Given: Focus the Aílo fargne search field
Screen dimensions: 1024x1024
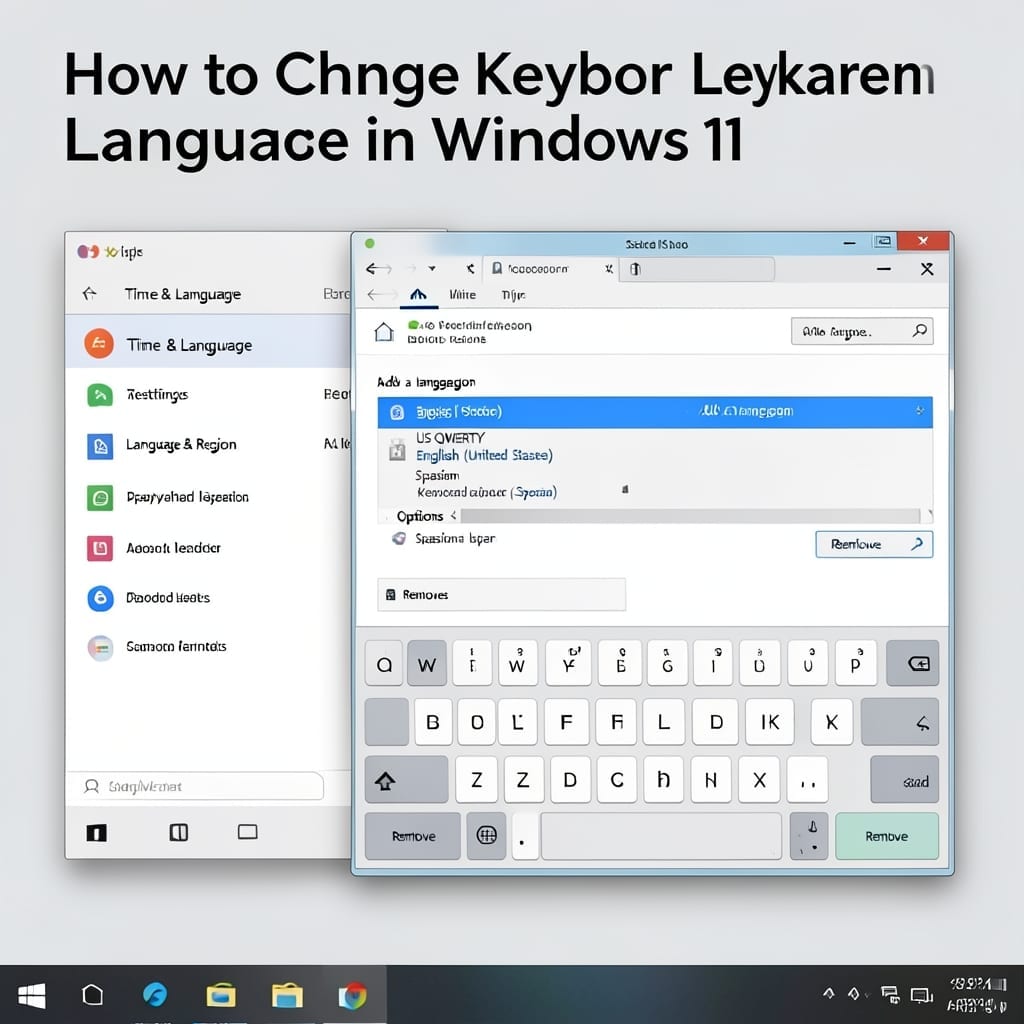Looking at the screenshot, I should [x=861, y=331].
